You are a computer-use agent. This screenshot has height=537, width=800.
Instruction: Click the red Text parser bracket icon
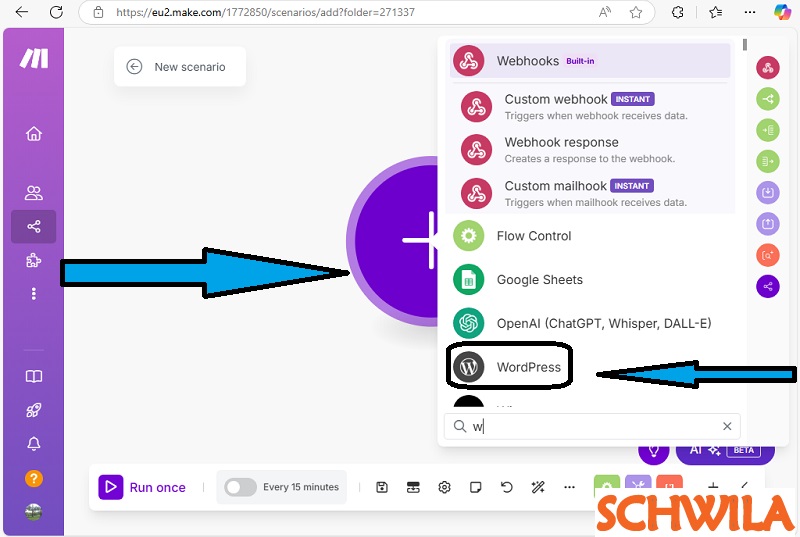pyautogui.click(x=669, y=484)
